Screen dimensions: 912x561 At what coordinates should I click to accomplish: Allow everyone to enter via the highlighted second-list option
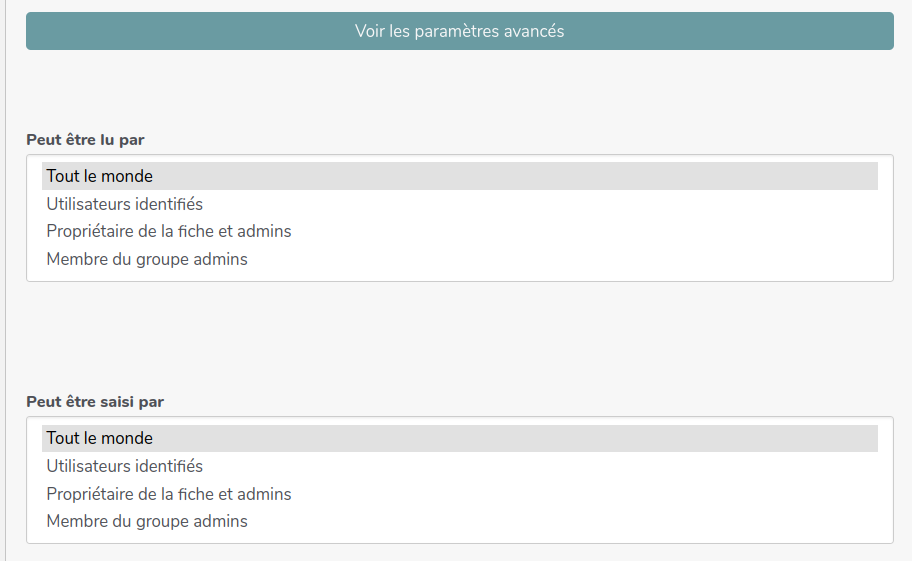(x=100, y=438)
